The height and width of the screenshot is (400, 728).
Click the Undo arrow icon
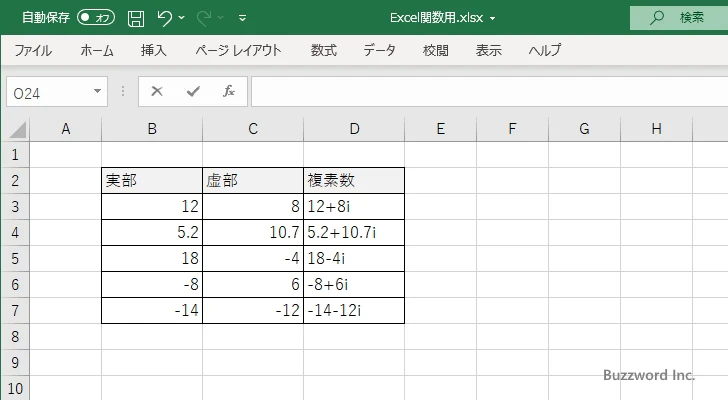[x=165, y=18]
